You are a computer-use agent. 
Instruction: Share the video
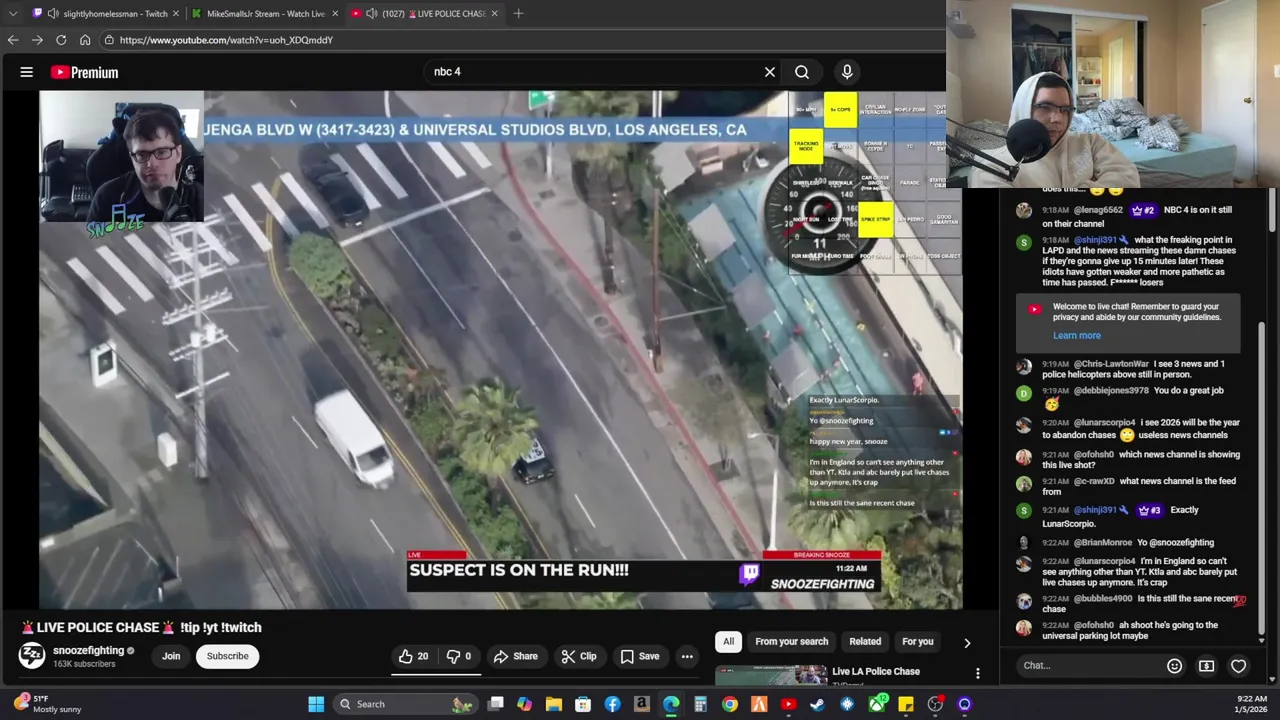point(515,656)
